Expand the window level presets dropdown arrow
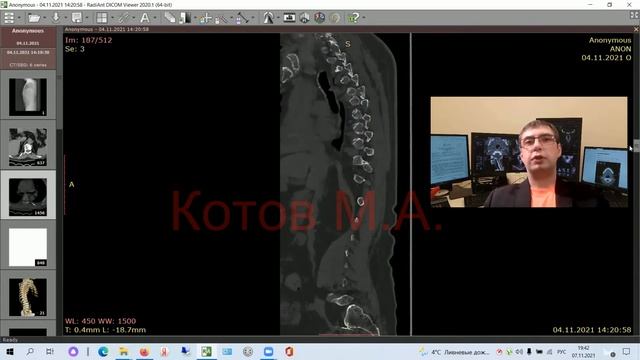This screenshot has width=640, height=360. 195,18
